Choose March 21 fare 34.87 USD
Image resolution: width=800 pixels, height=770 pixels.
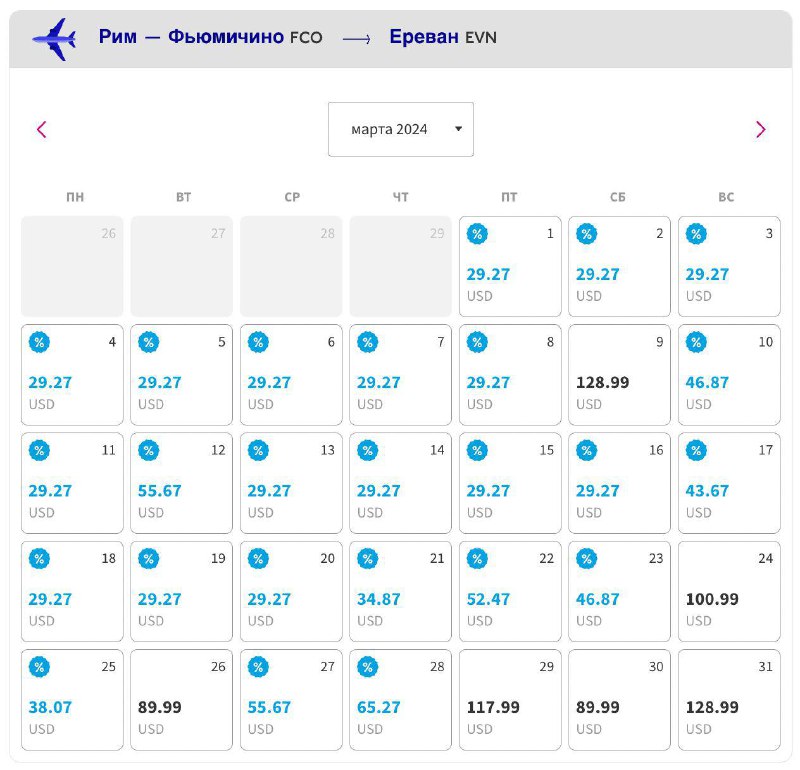point(400,591)
